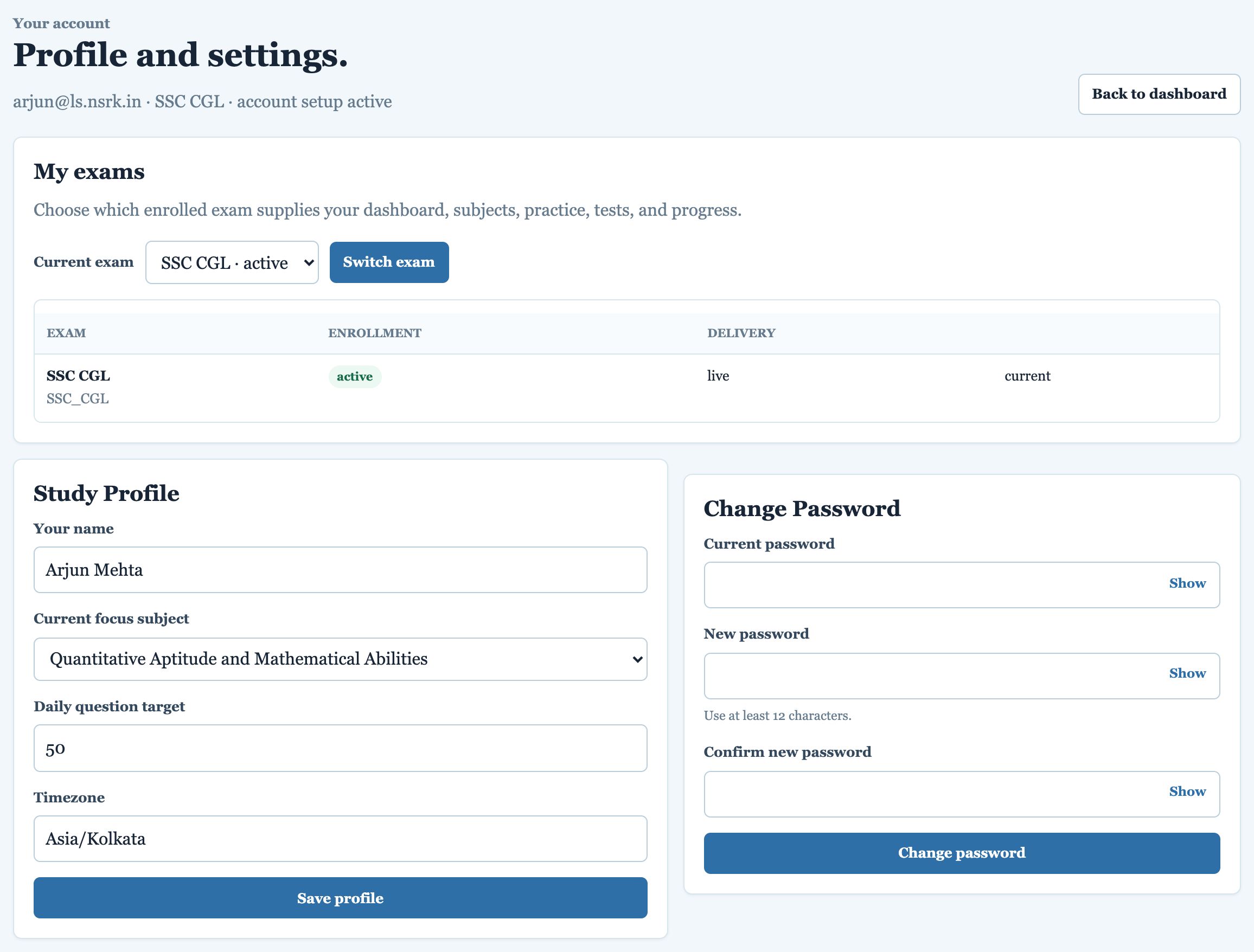
Task: Click the current status cell
Action: click(x=1027, y=376)
